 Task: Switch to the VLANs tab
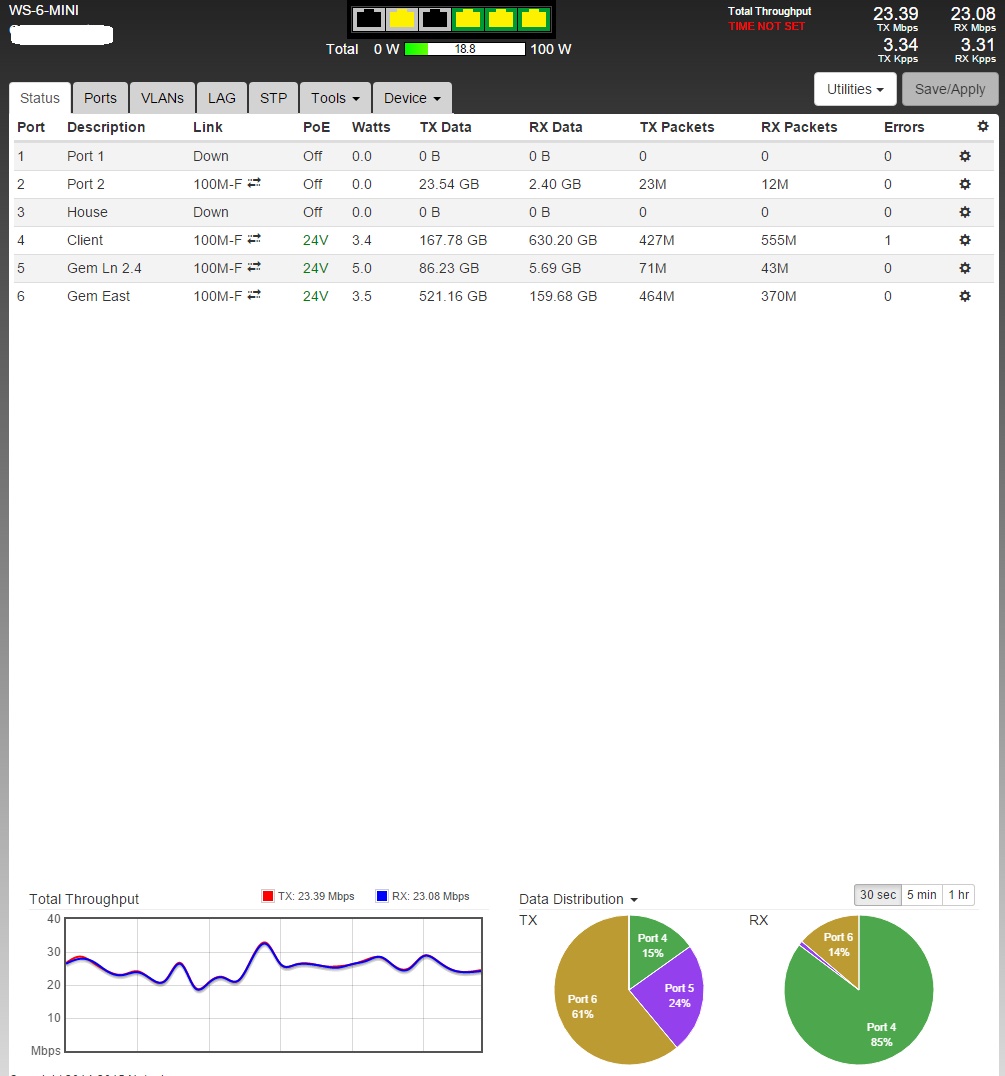(x=162, y=98)
